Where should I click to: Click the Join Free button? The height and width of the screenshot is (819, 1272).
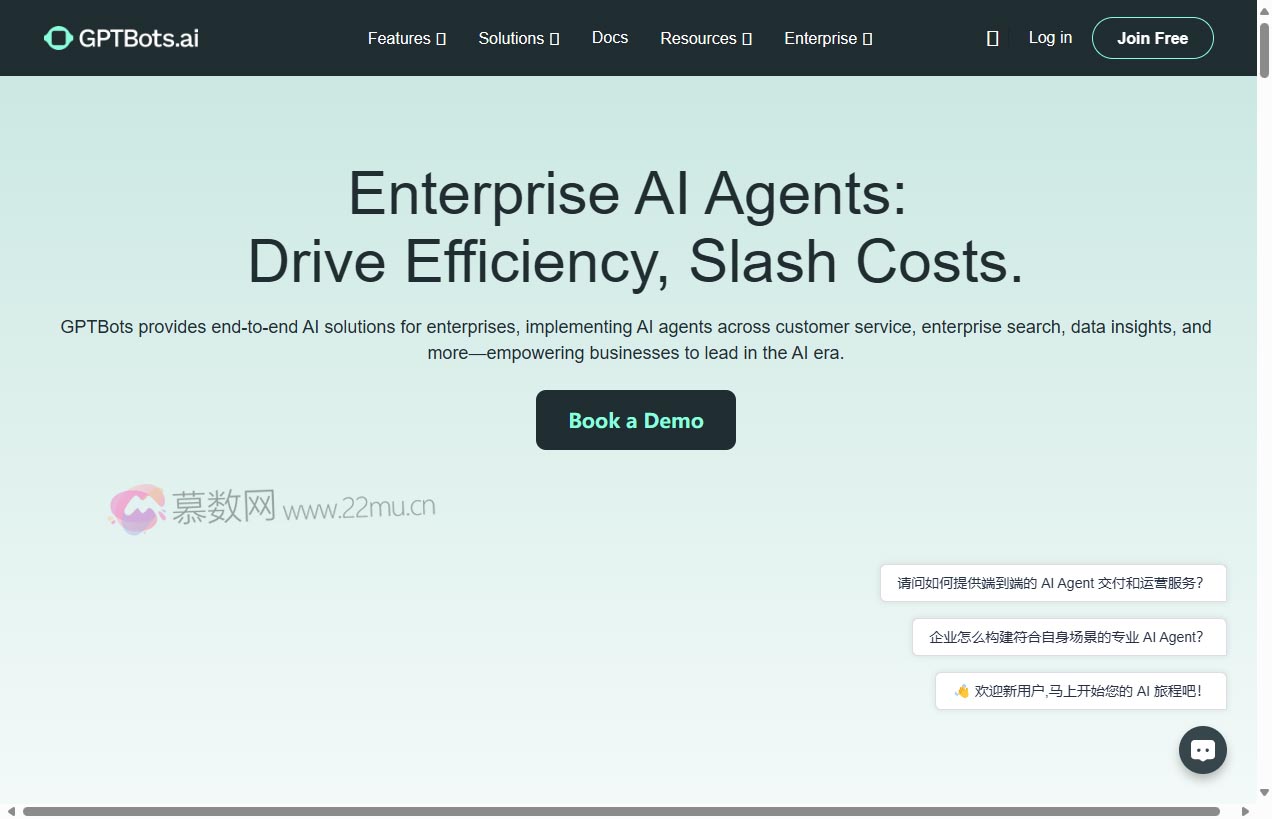(1152, 37)
